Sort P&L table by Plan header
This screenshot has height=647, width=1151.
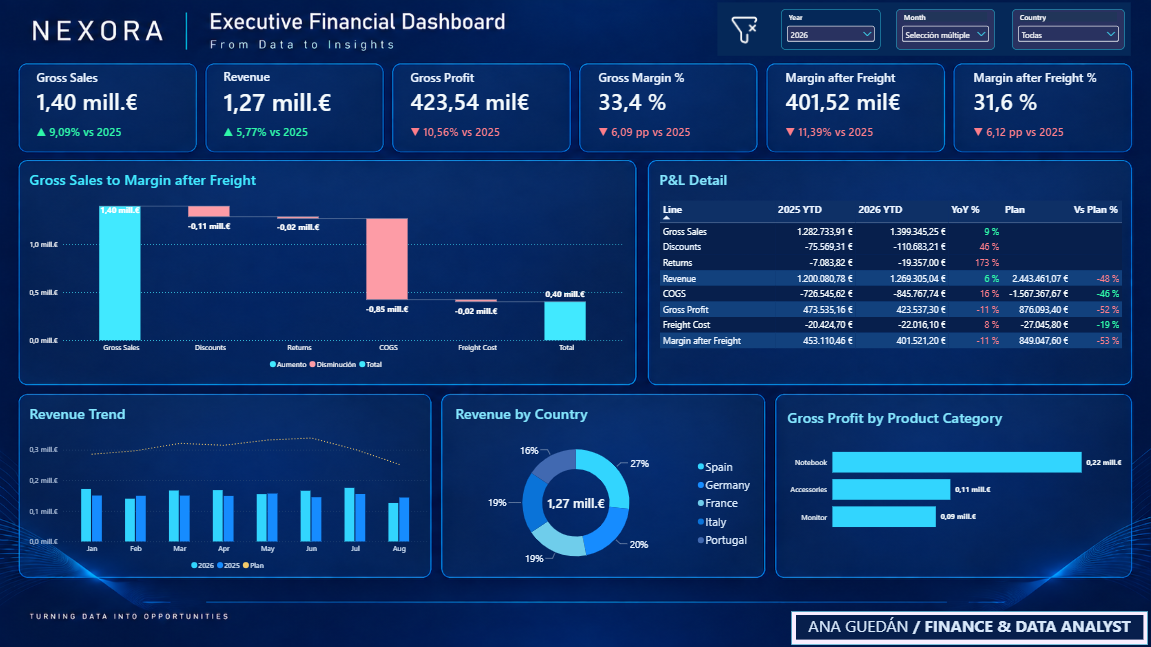(1014, 209)
